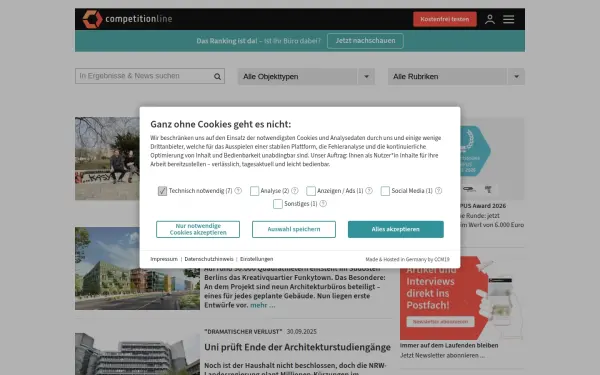Open thumbnail of two people on bench

click(x=107, y=158)
